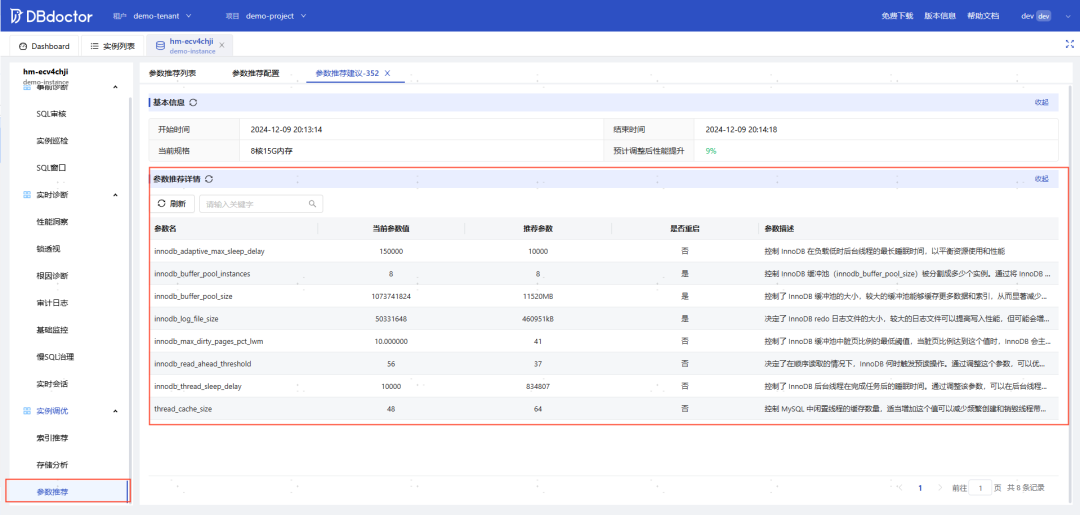The height and width of the screenshot is (515, 1080).
Task: Select the thread_cache_size row name
Action: point(183,409)
